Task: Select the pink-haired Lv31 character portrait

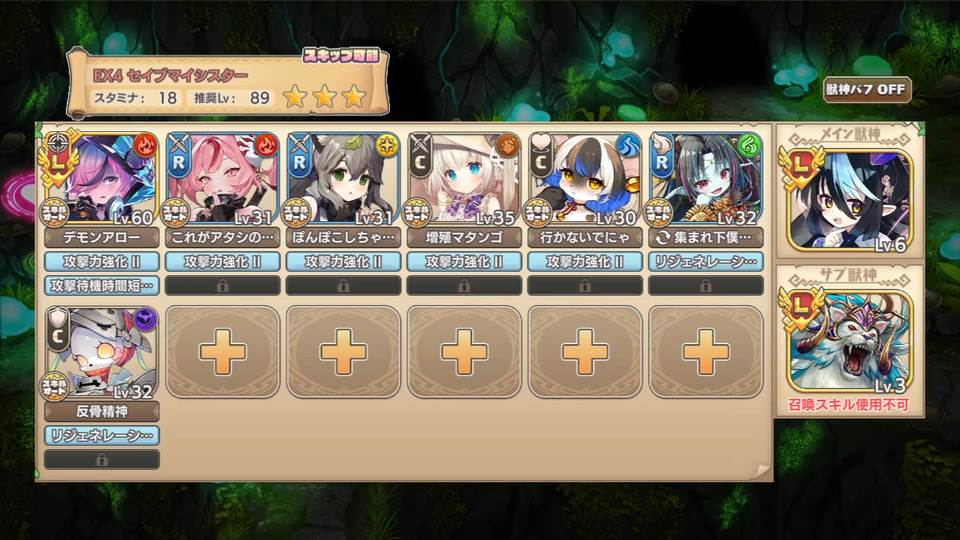Action: [223, 178]
